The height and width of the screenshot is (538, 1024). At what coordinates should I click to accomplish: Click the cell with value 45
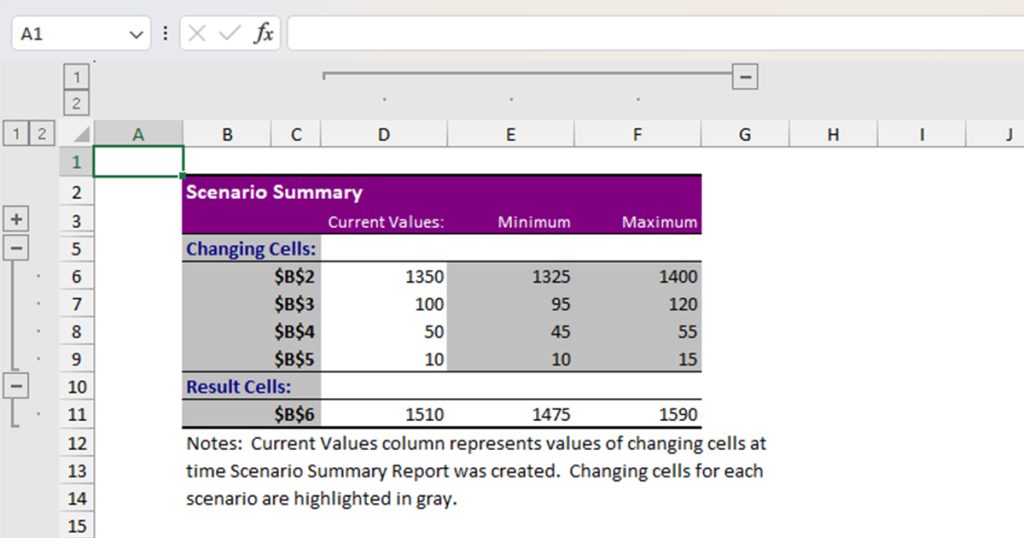pos(511,331)
